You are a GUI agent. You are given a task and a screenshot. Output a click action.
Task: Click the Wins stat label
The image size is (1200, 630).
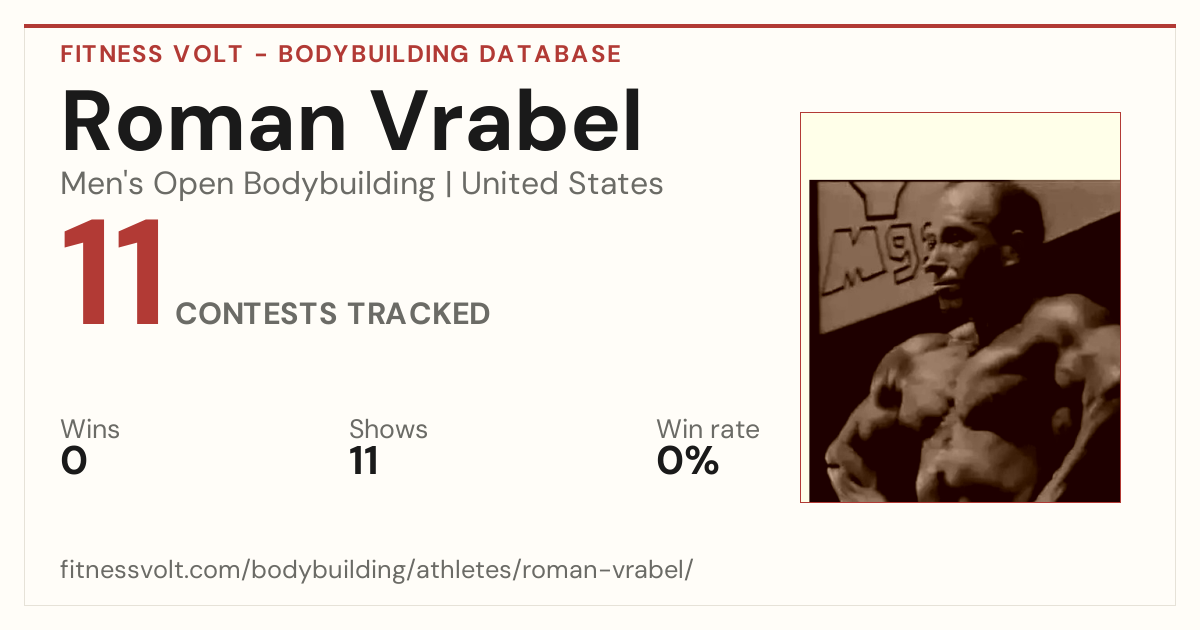pyautogui.click(x=90, y=430)
